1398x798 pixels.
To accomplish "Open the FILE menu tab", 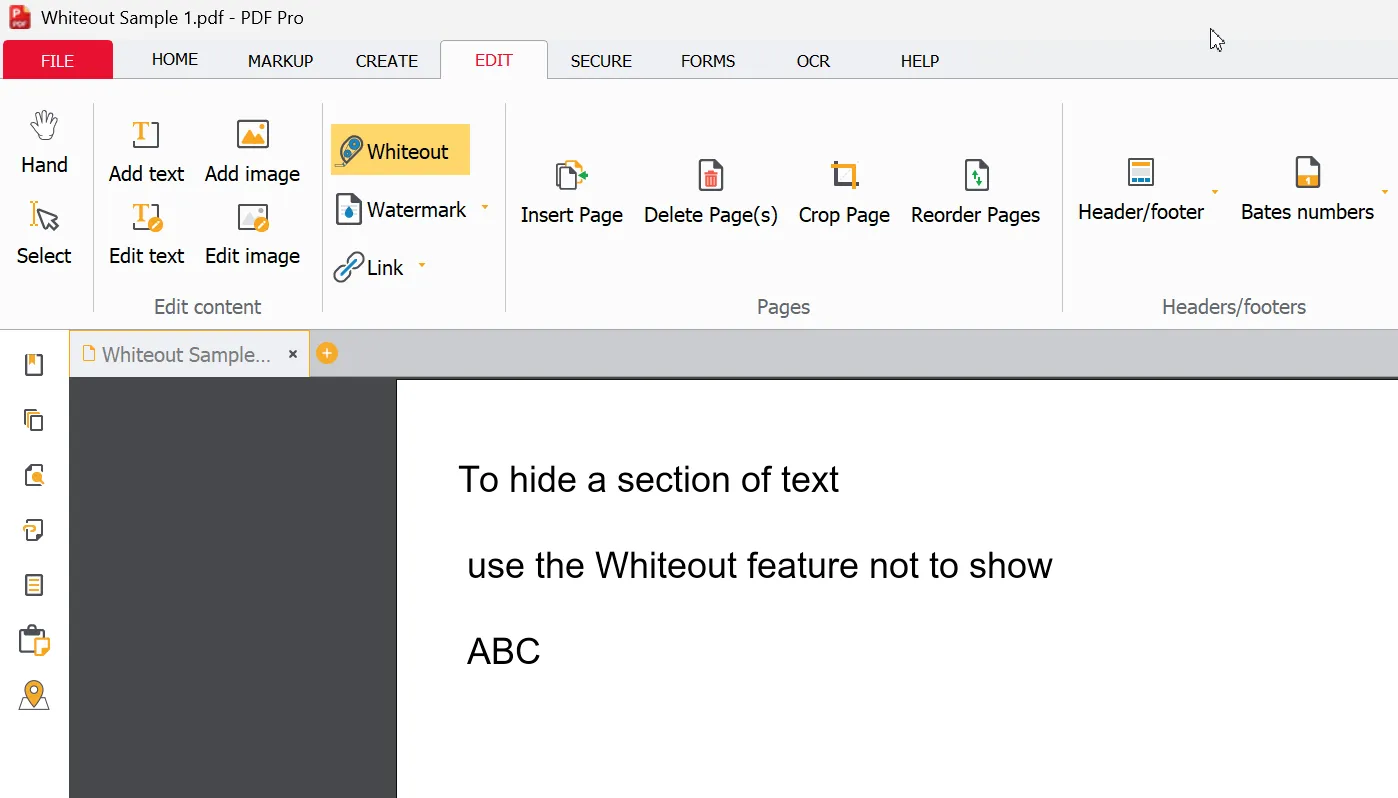I will tap(58, 60).
